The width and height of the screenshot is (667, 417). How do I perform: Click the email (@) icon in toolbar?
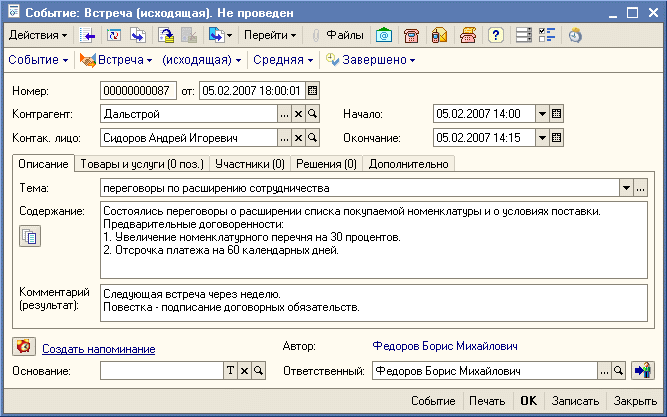click(384, 35)
